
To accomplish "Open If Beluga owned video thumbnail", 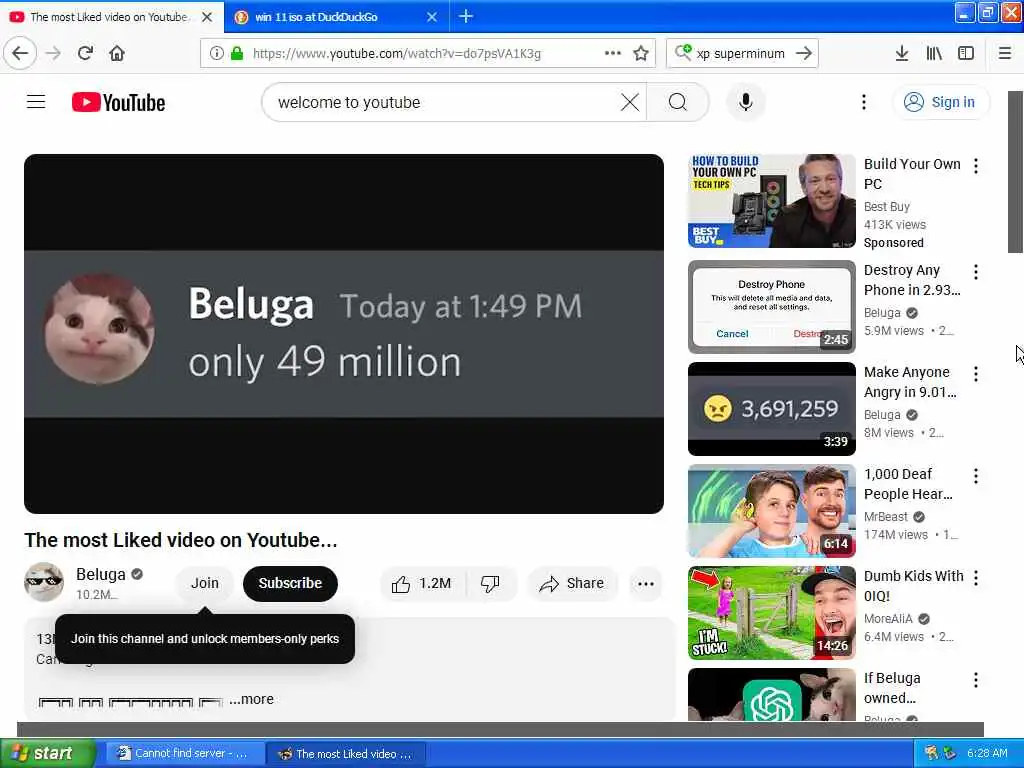I will coord(771,694).
